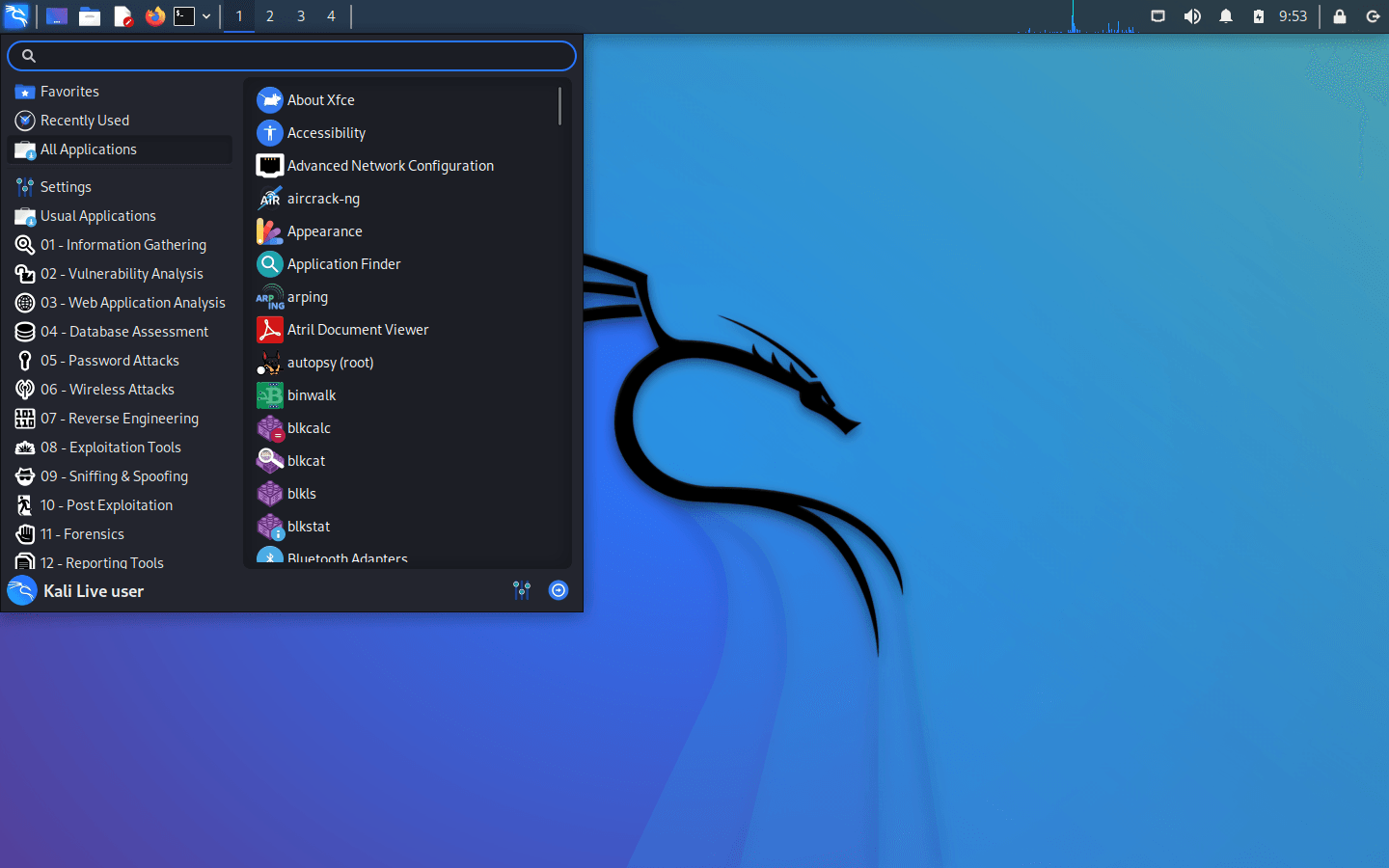Open Appearance settings
The width and height of the screenshot is (1389, 868).
(403, 231)
